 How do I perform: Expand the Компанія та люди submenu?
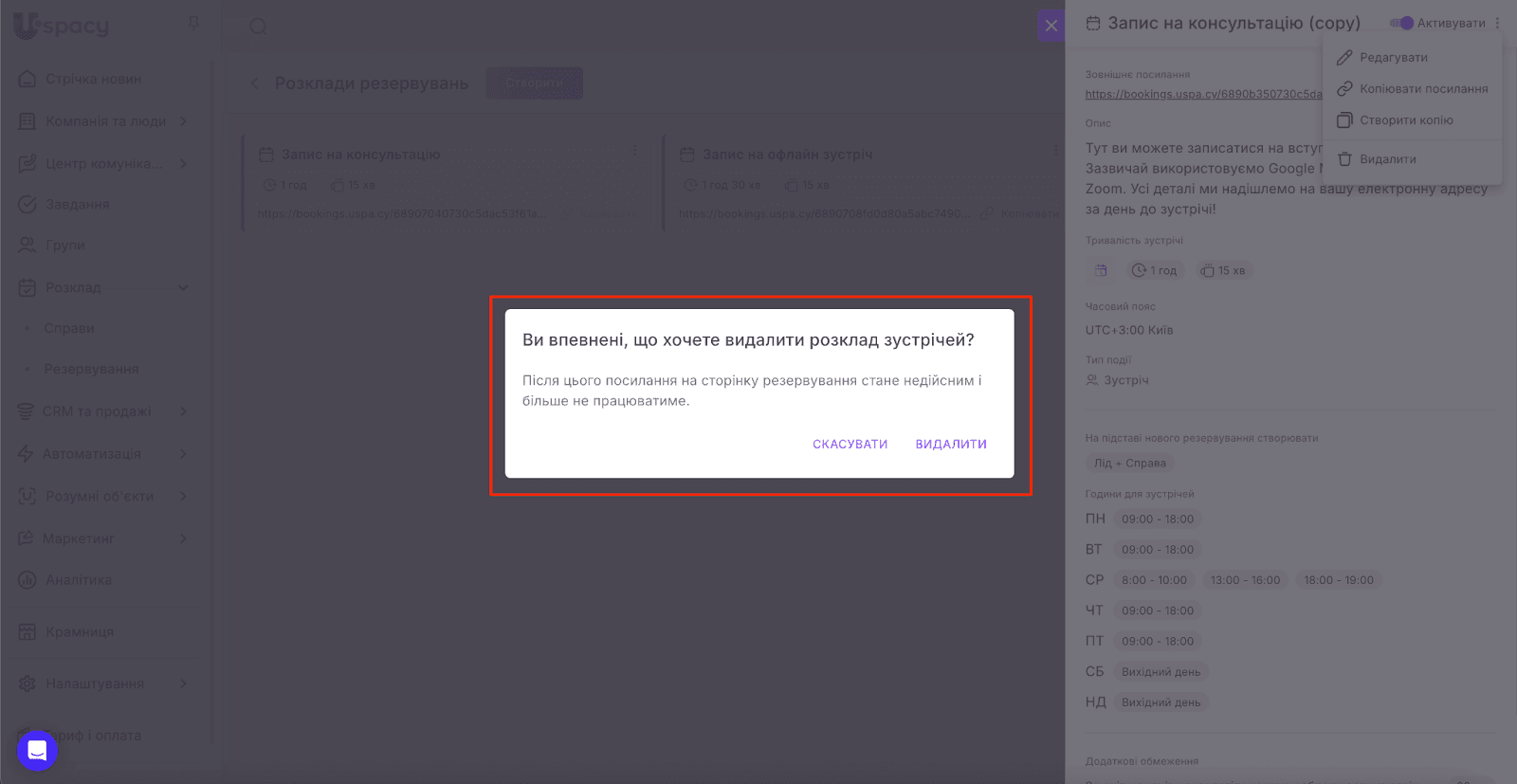[183, 121]
